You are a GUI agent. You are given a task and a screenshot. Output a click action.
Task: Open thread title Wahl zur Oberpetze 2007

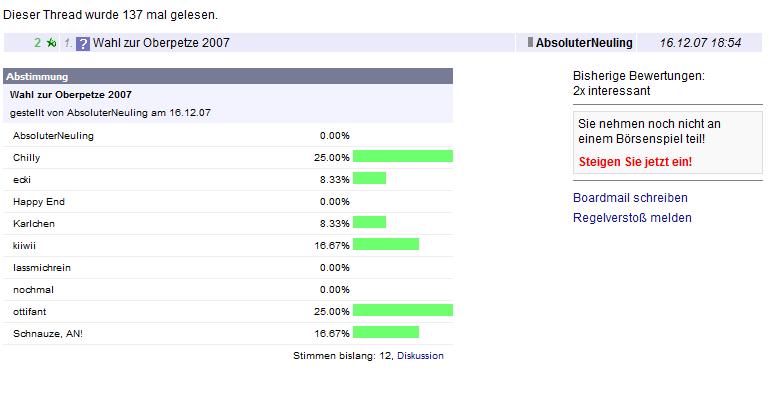tap(161, 43)
